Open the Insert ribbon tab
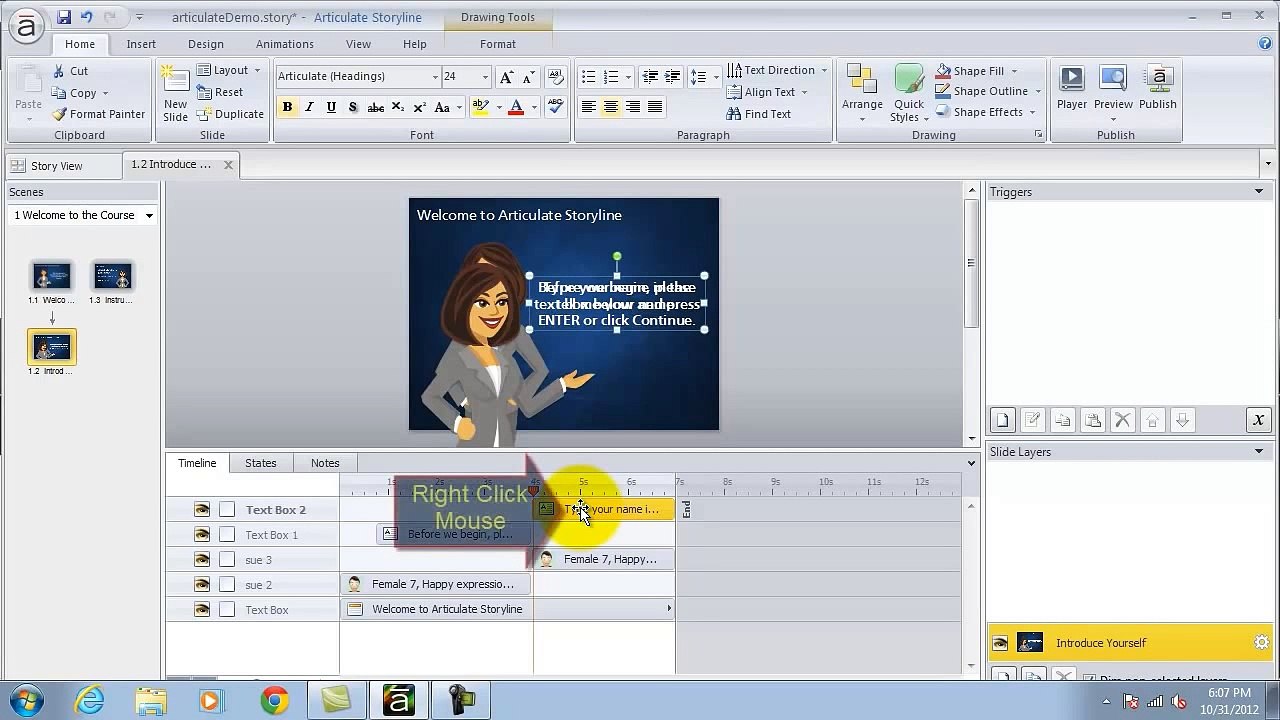This screenshot has width=1280, height=720. (141, 44)
